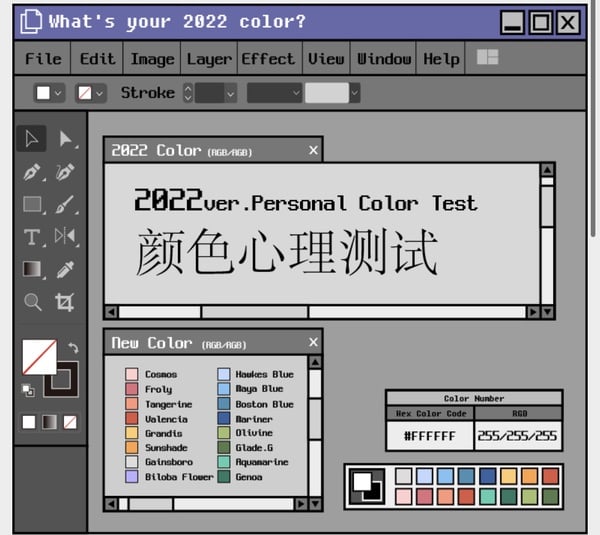Select the Type tool
600x535 pixels.
click(x=32, y=237)
